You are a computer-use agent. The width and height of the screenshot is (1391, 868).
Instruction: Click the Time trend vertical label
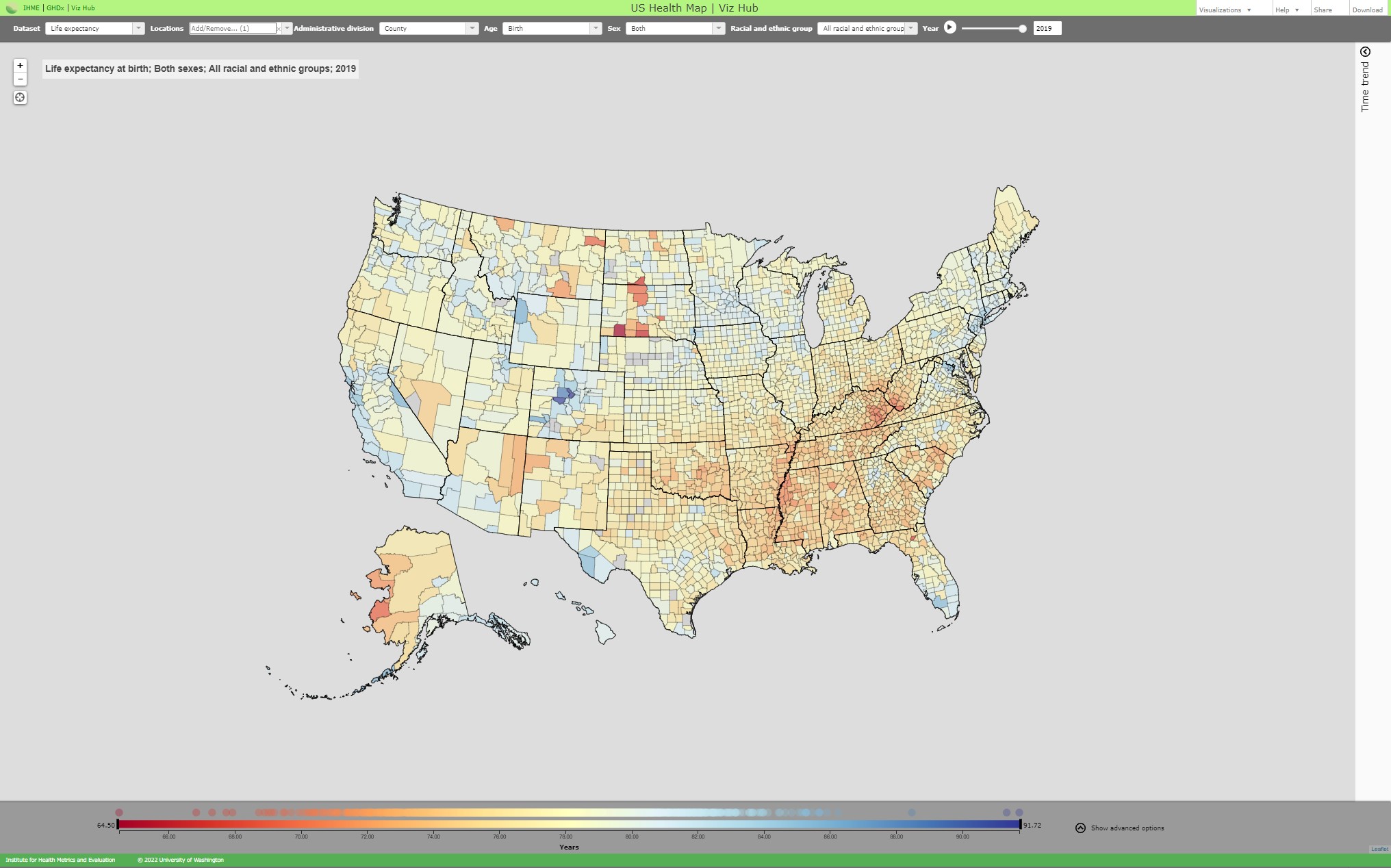pyautogui.click(x=1365, y=87)
